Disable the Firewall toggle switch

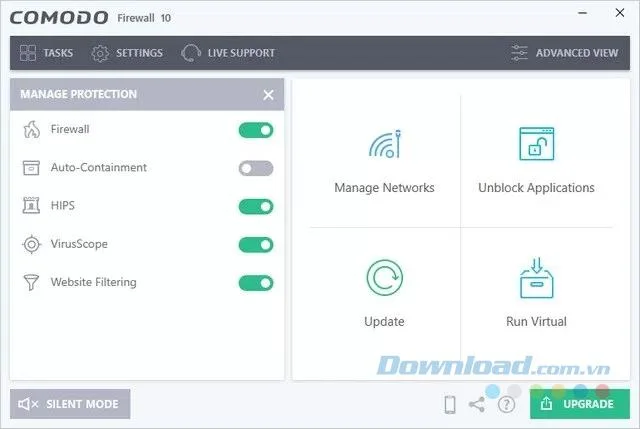click(256, 130)
